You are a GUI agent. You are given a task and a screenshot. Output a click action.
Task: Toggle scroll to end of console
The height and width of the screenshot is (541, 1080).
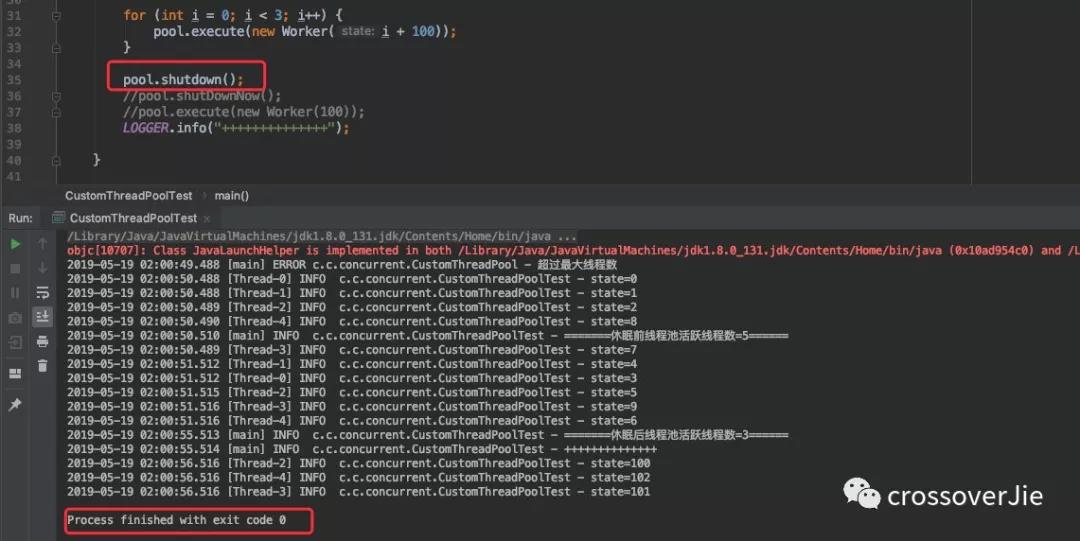point(42,317)
